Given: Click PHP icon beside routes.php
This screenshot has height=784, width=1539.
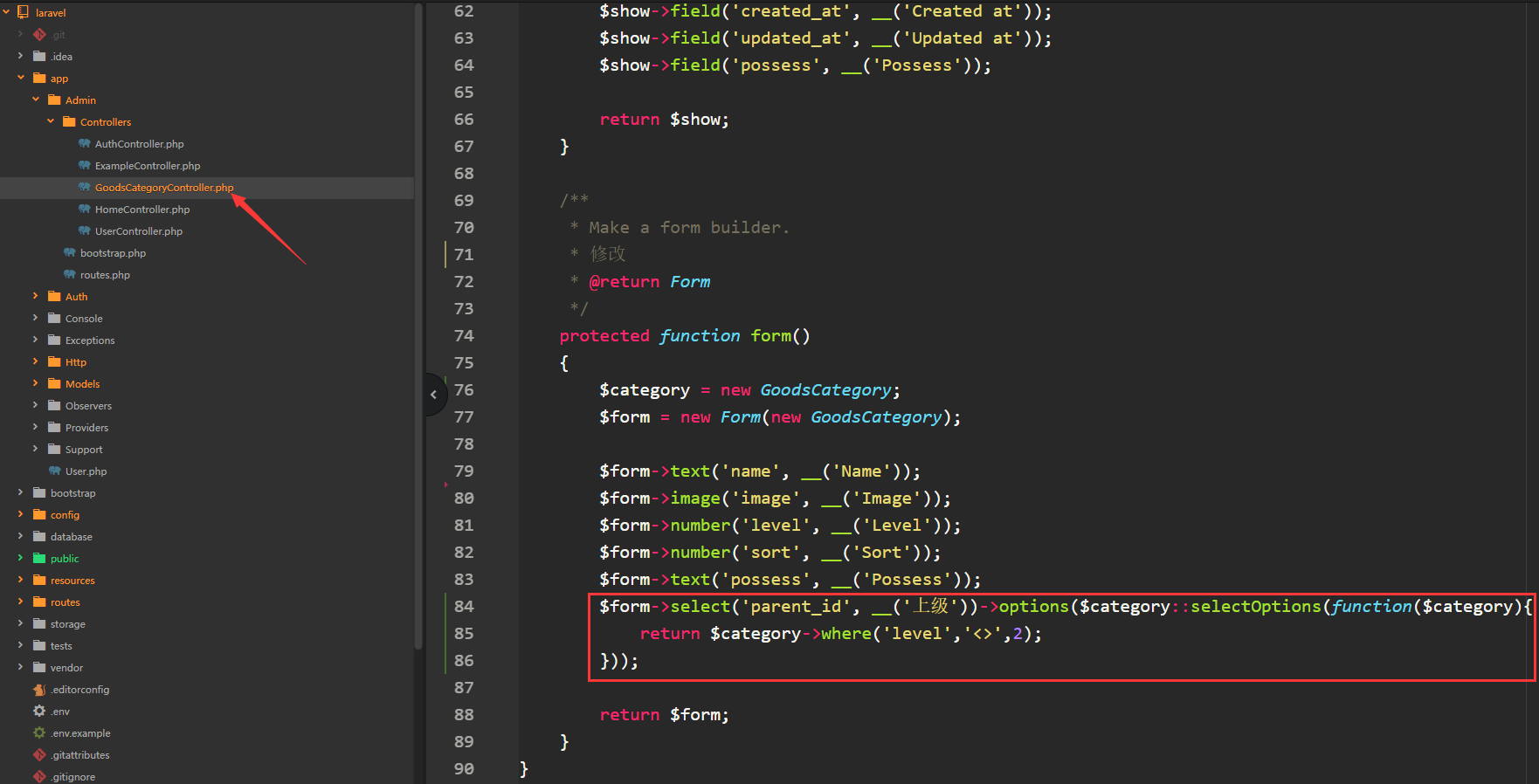Looking at the screenshot, I should pos(69,274).
